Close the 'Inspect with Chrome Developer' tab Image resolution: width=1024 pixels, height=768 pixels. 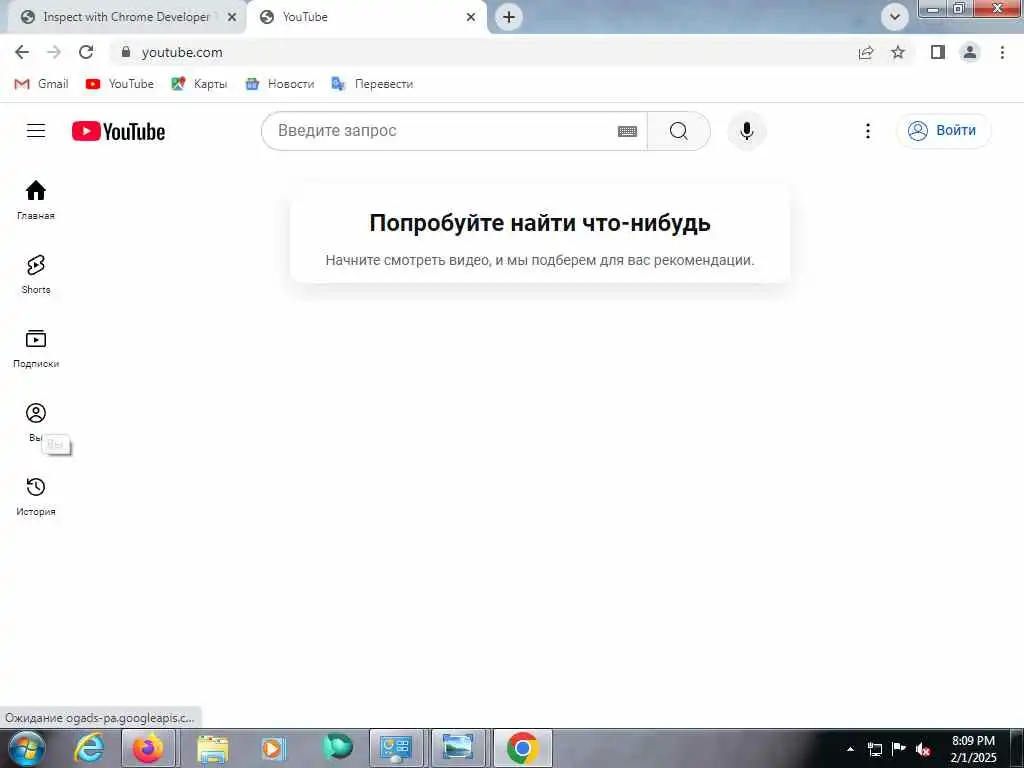tap(232, 17)
